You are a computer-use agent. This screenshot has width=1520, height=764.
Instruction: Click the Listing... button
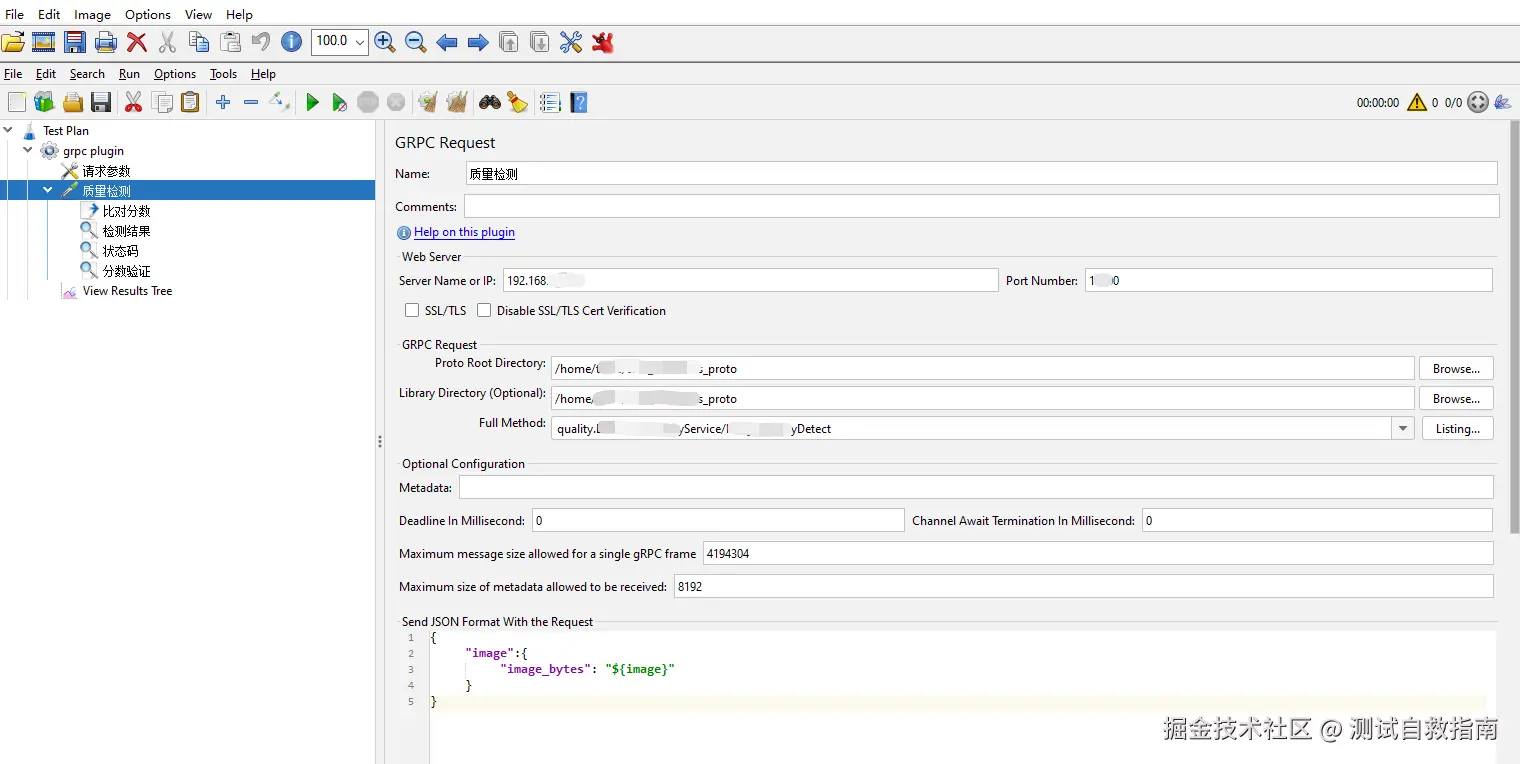pos(1457,428)
